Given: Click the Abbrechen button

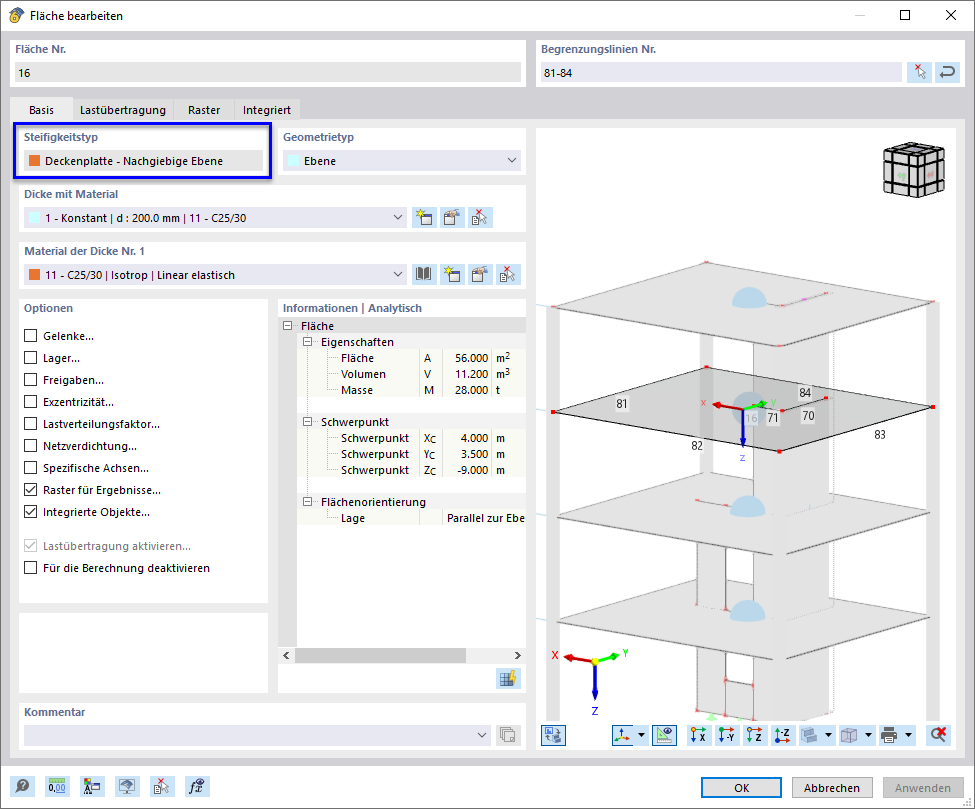Looking at the screenshot, I should point(832,787).
